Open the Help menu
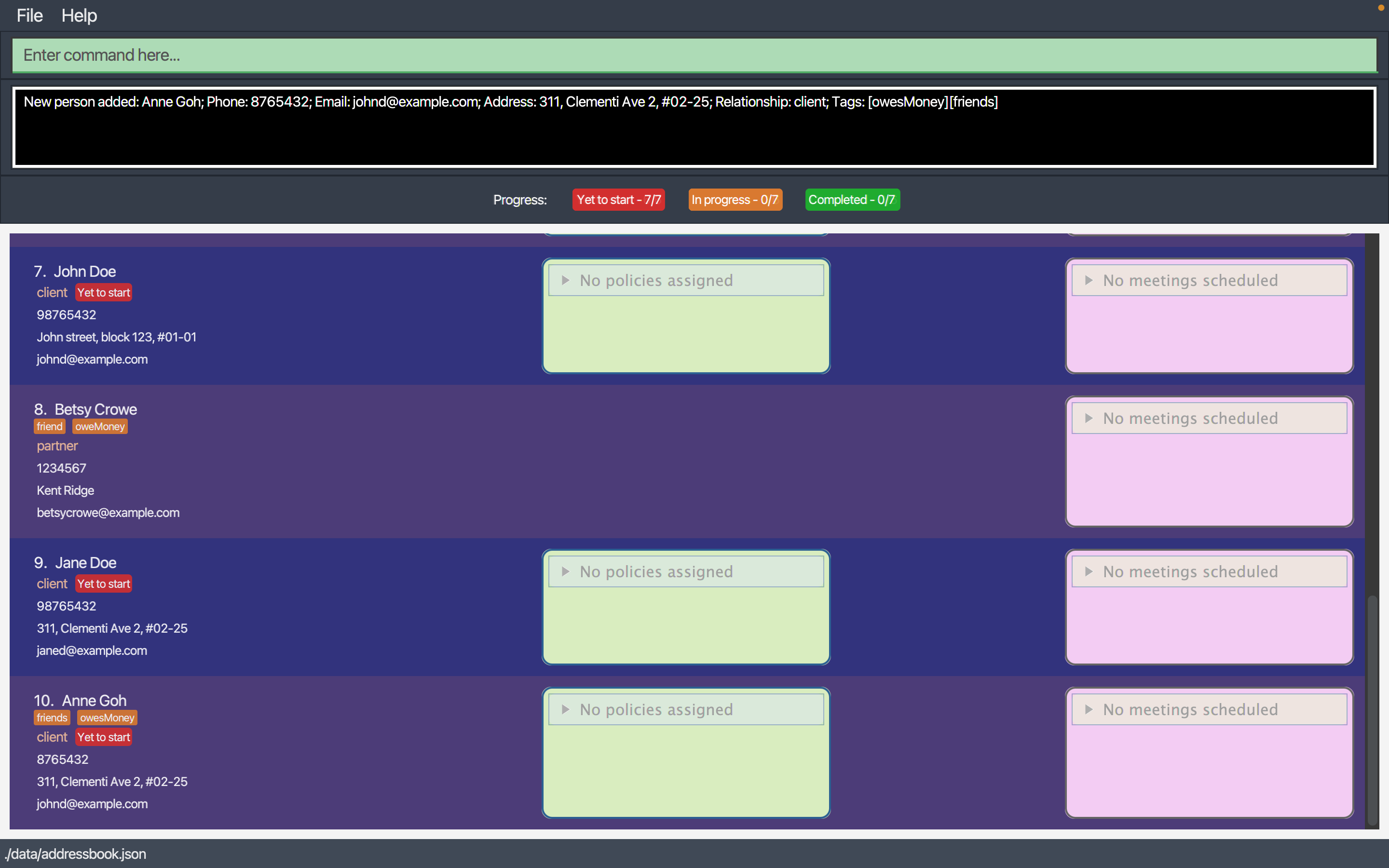The image size is (1389, 868). click(x=79, y=15)
